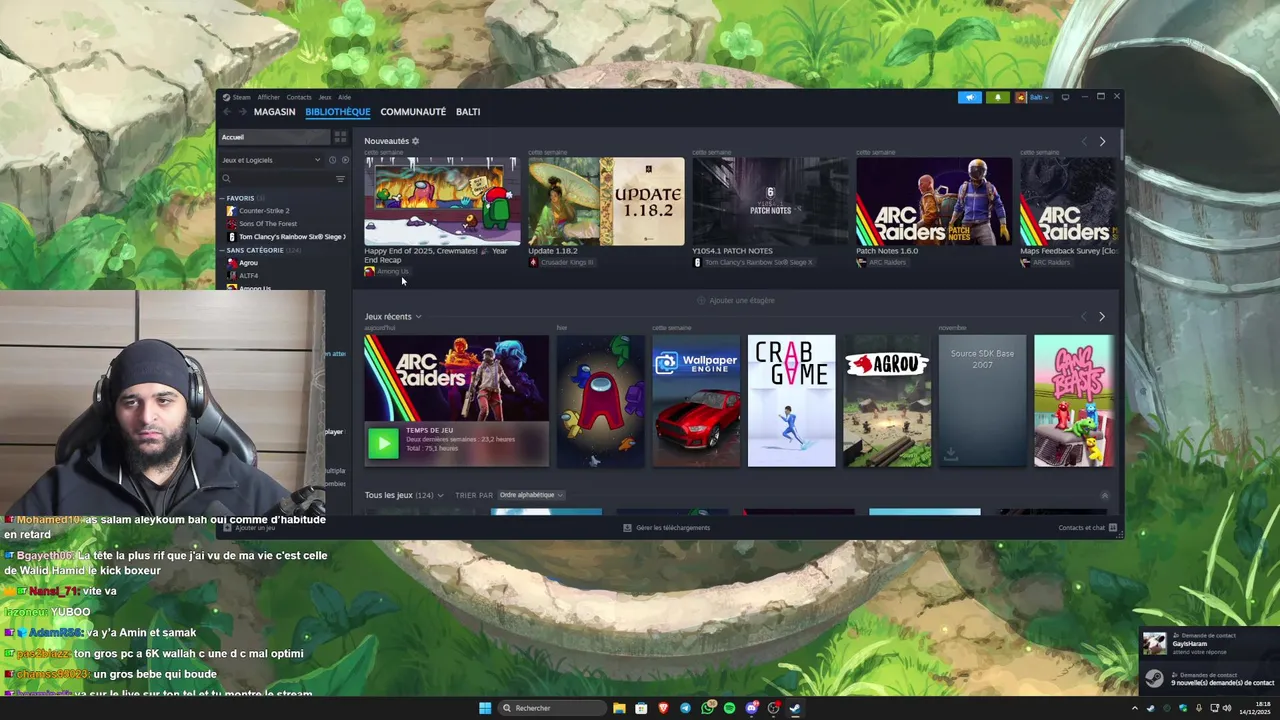
Task: Open the Nouveautés settings gear
Action: [x=416, y=141]
